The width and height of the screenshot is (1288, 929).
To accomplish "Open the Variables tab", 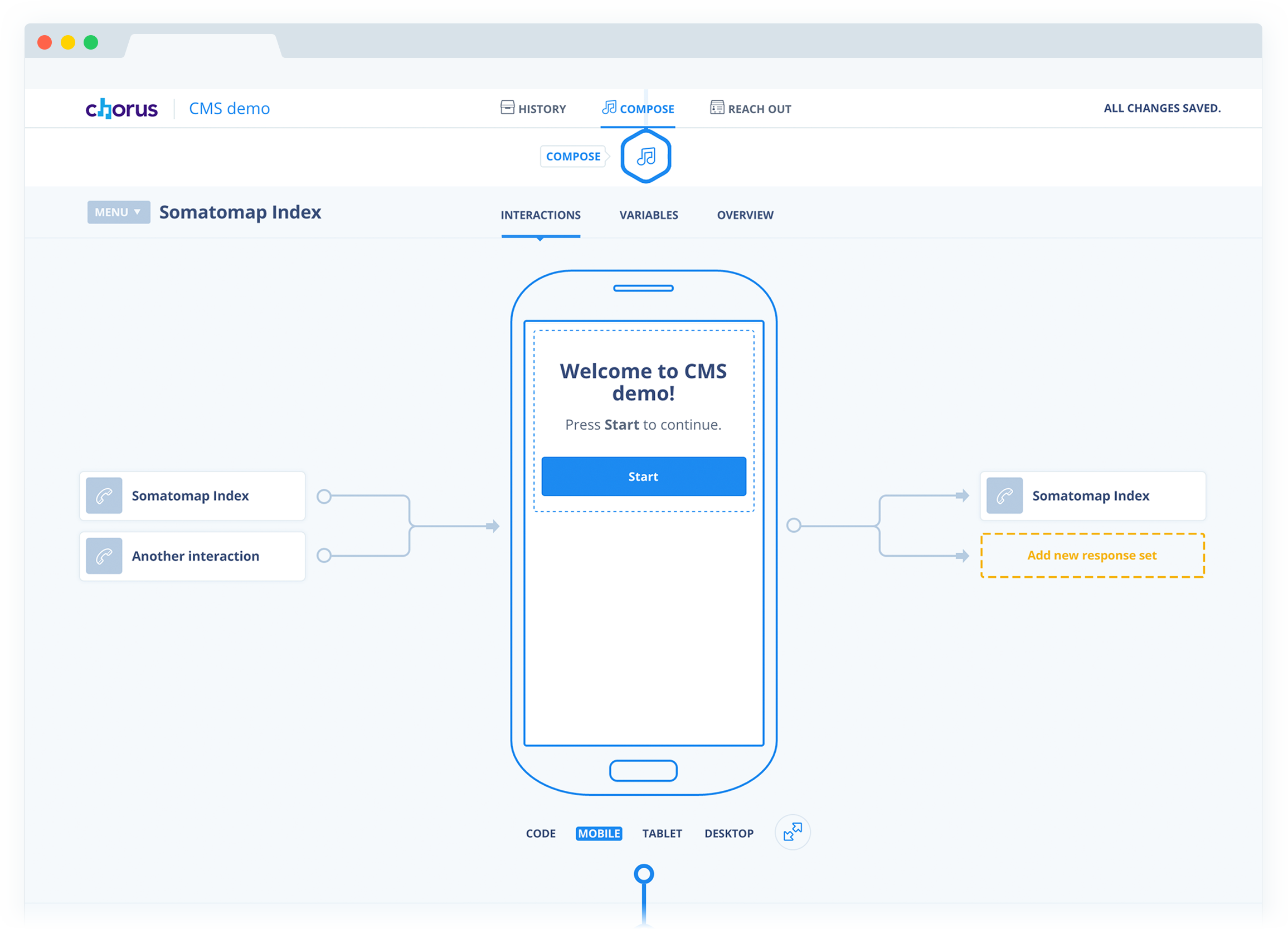I will coord(649,215).
